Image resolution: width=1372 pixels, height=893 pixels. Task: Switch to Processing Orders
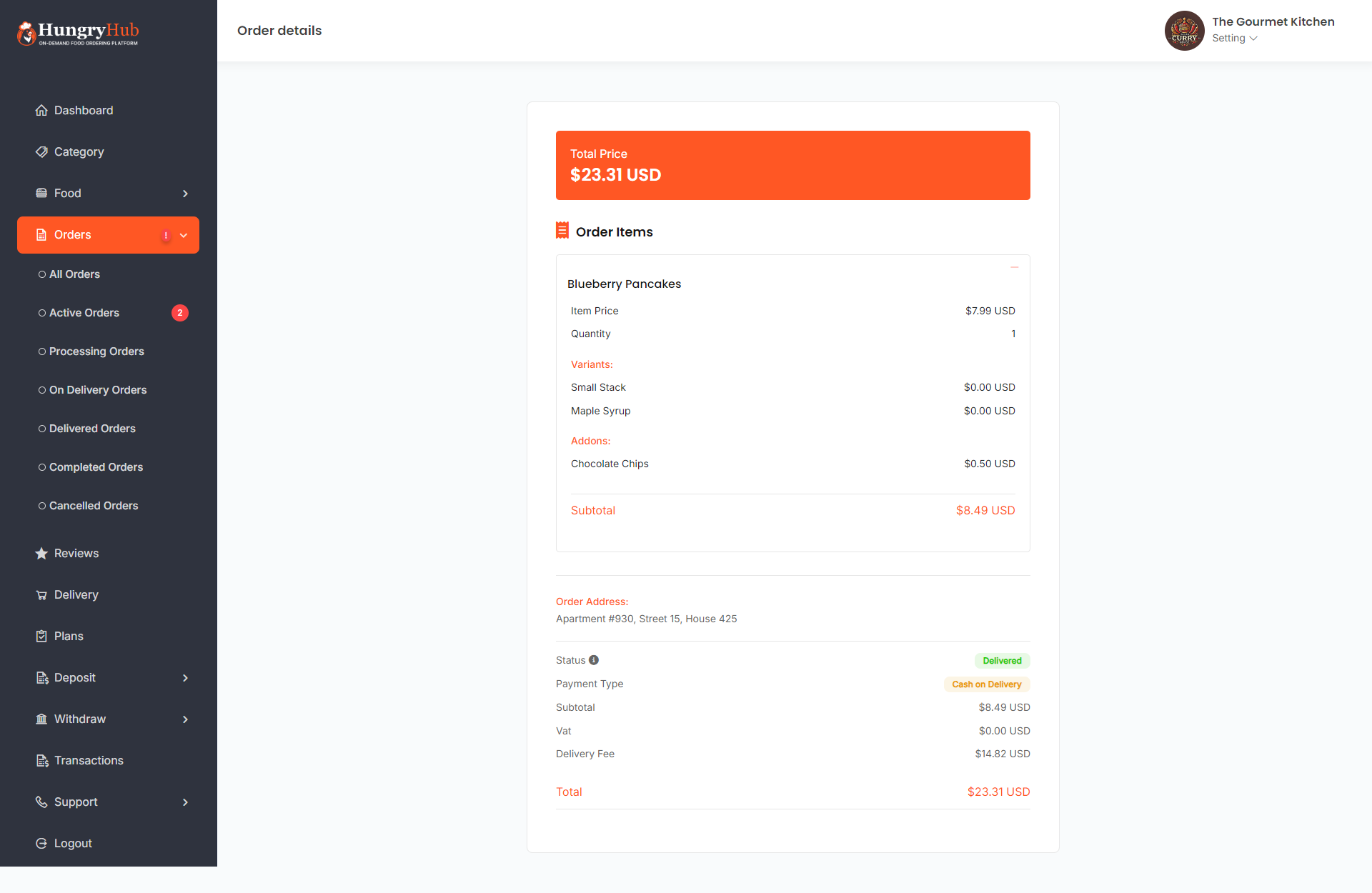point(96,351)
